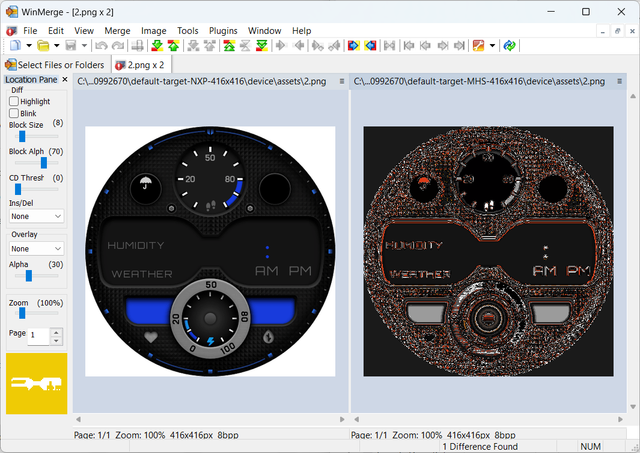Click the Copy Right gray arrow icon

coord(281,45)
